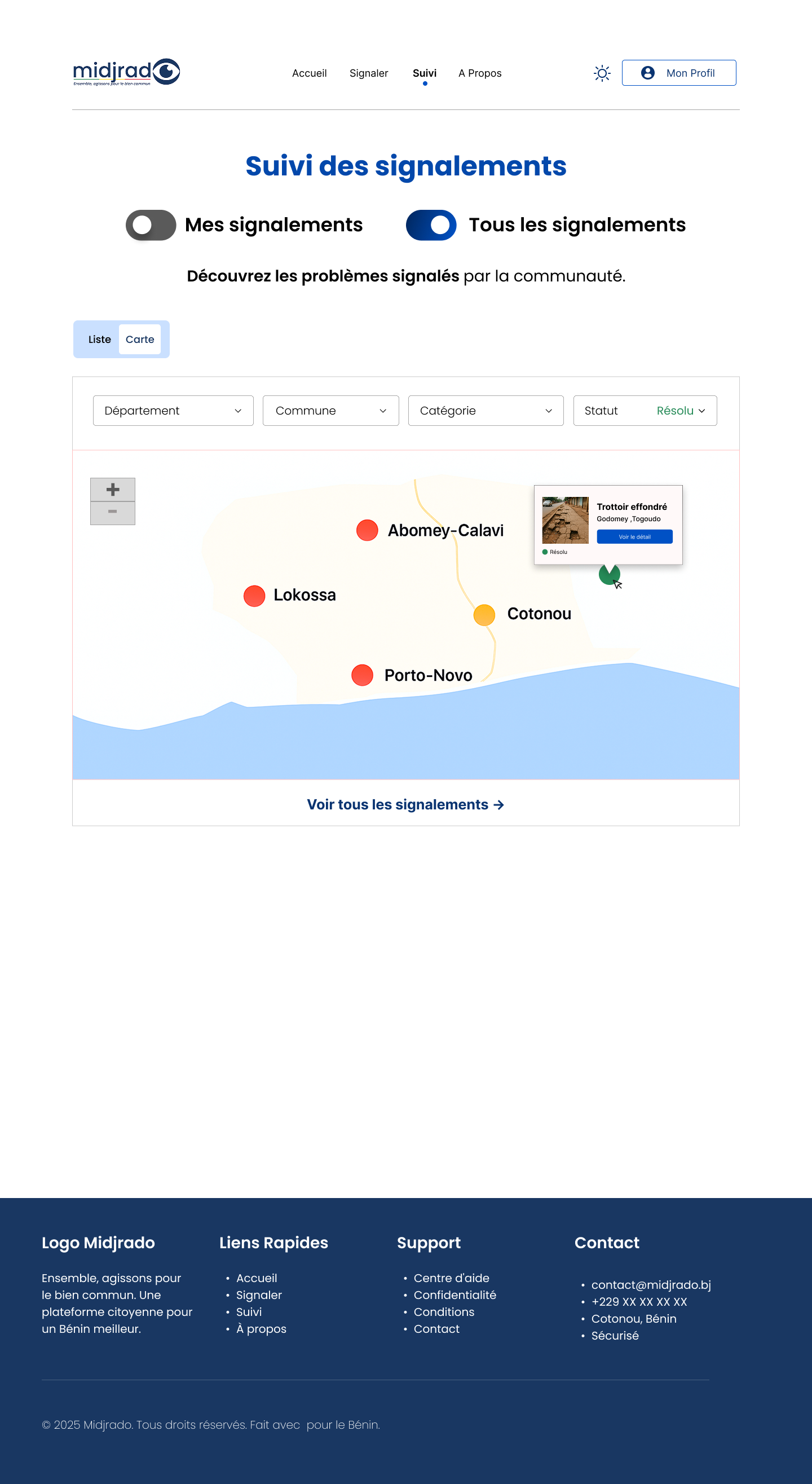This screenshot has height=1484, width=812.
Task: Open the Trottoir effondré photo thumbnail
Action: coord(565,520)
